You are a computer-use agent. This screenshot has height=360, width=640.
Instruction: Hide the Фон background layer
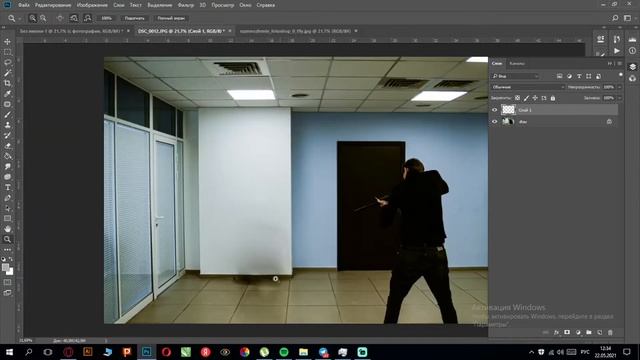point(494,122)
